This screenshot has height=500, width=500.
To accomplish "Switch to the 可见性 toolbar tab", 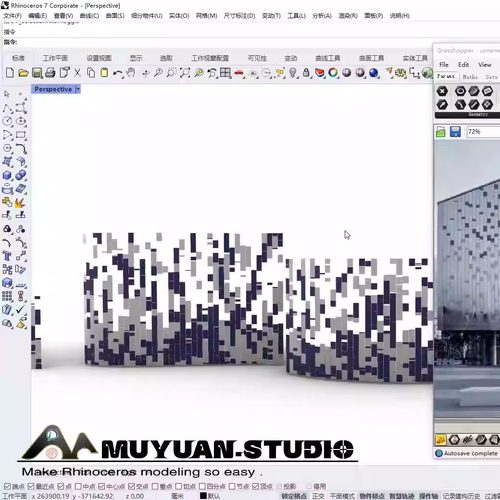I will tap(257, 58).
